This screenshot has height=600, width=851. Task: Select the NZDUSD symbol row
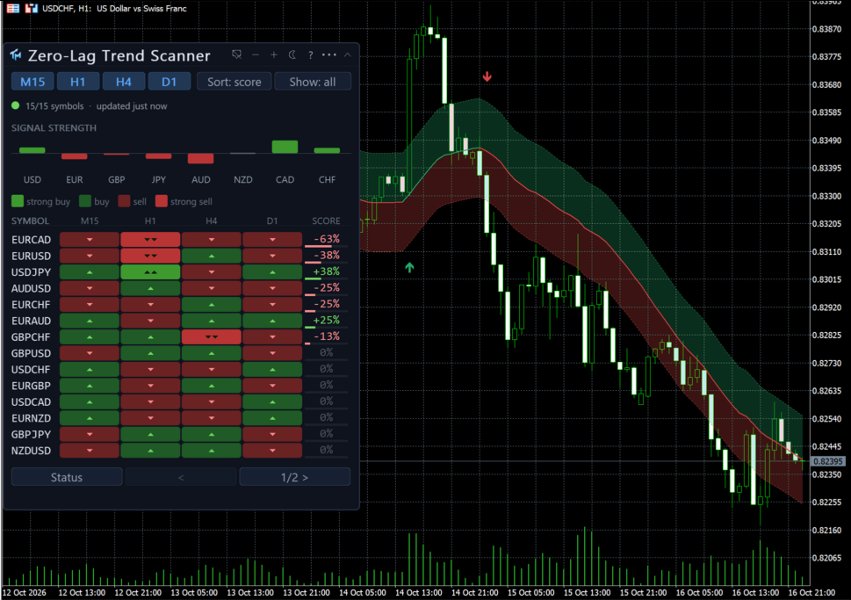pyautogui.click(x=180, y=450)
